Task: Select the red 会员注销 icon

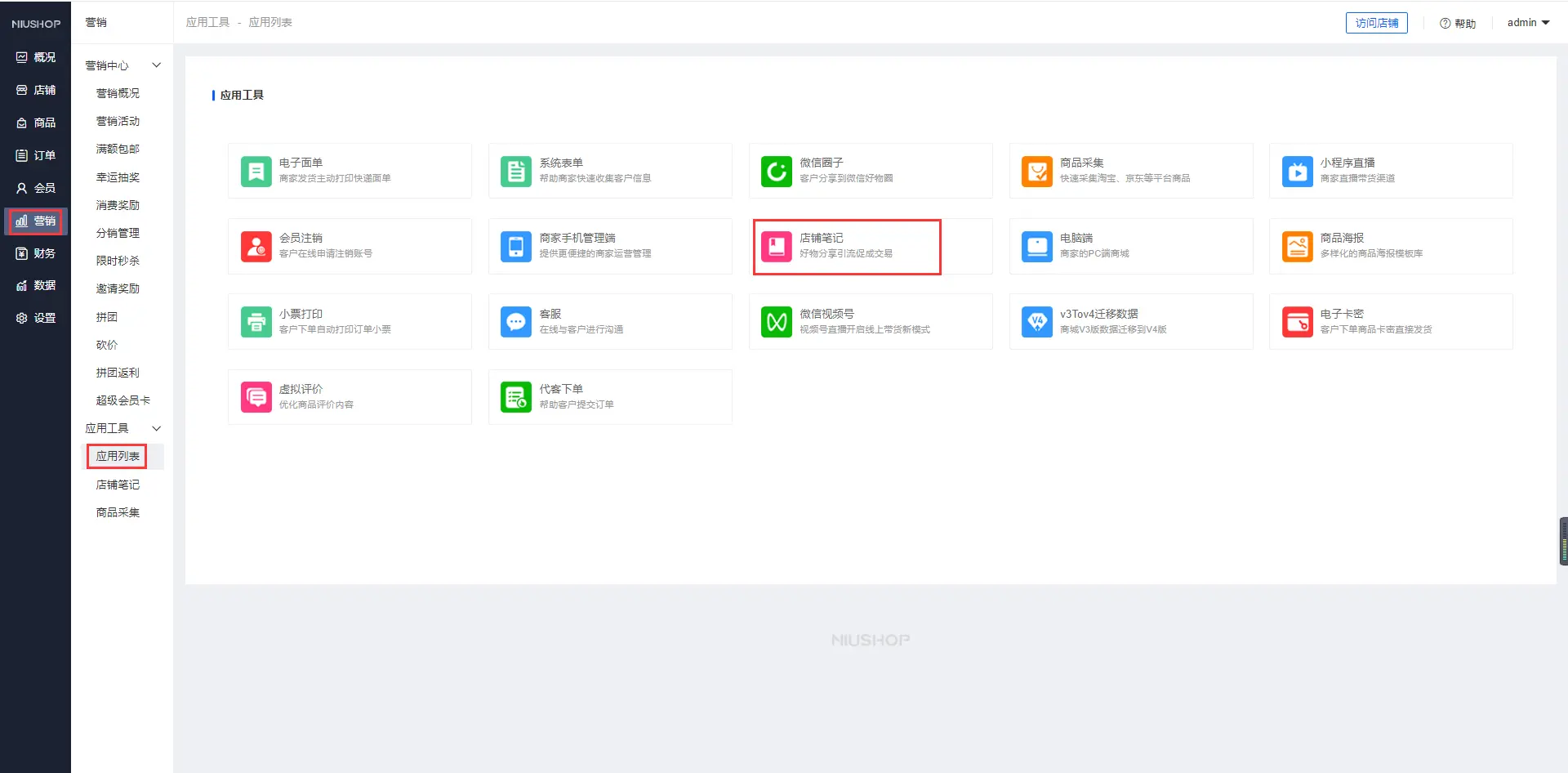Action: 256,247
